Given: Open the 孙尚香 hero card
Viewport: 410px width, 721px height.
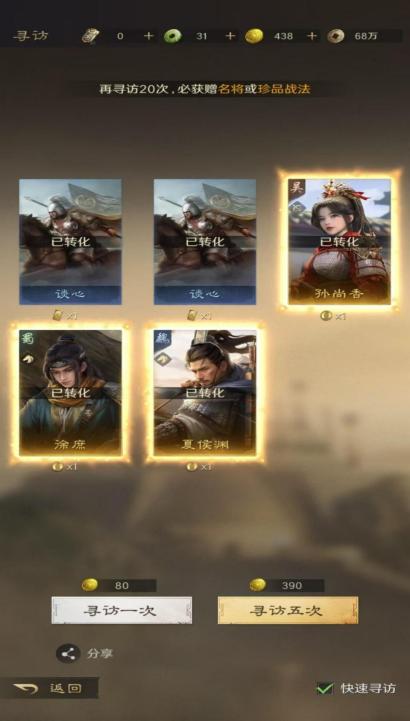Looking at the screenshot, I should [340, 242].
